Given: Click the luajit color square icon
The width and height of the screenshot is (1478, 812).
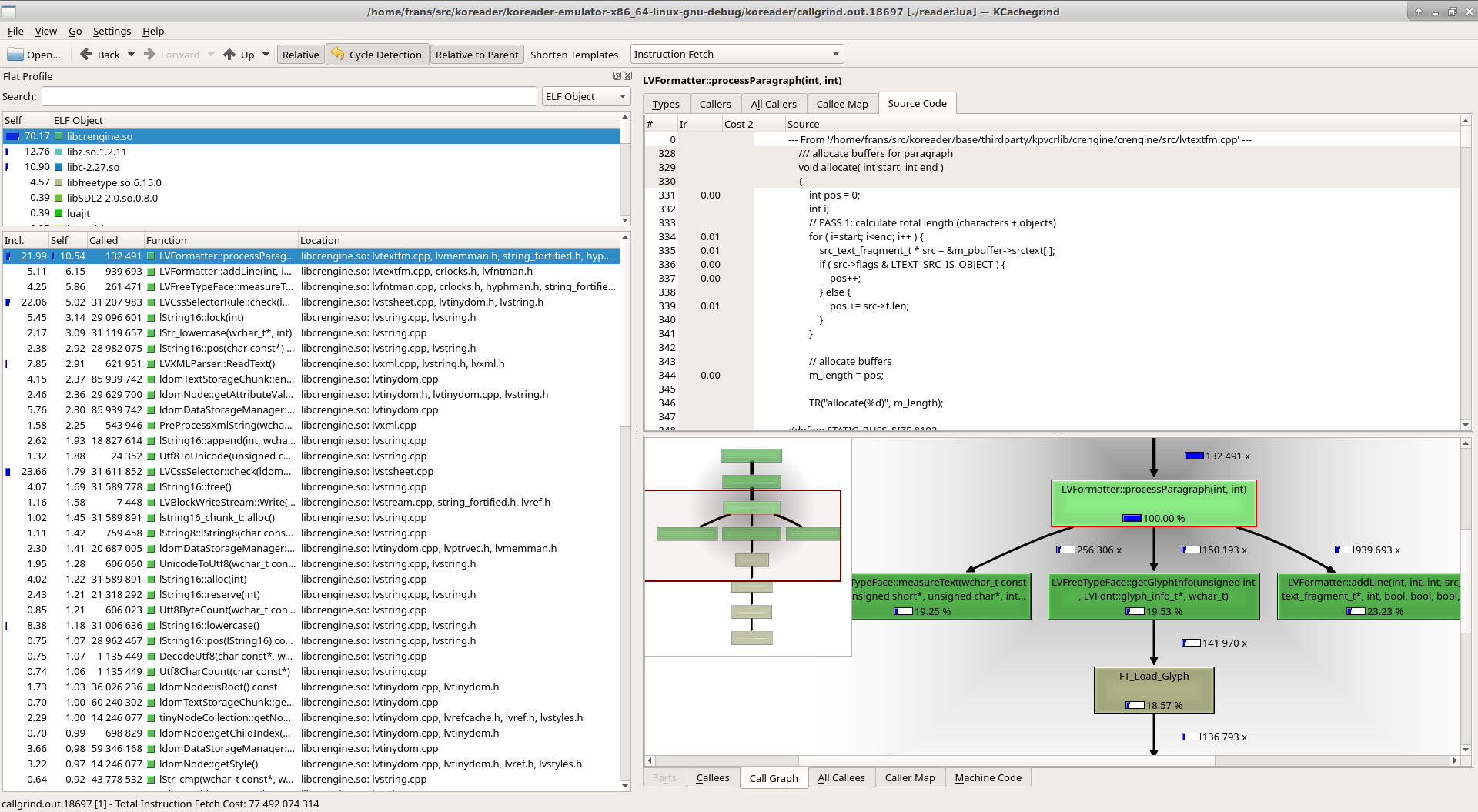Looking at the screenshot, I should click(59, 213).
